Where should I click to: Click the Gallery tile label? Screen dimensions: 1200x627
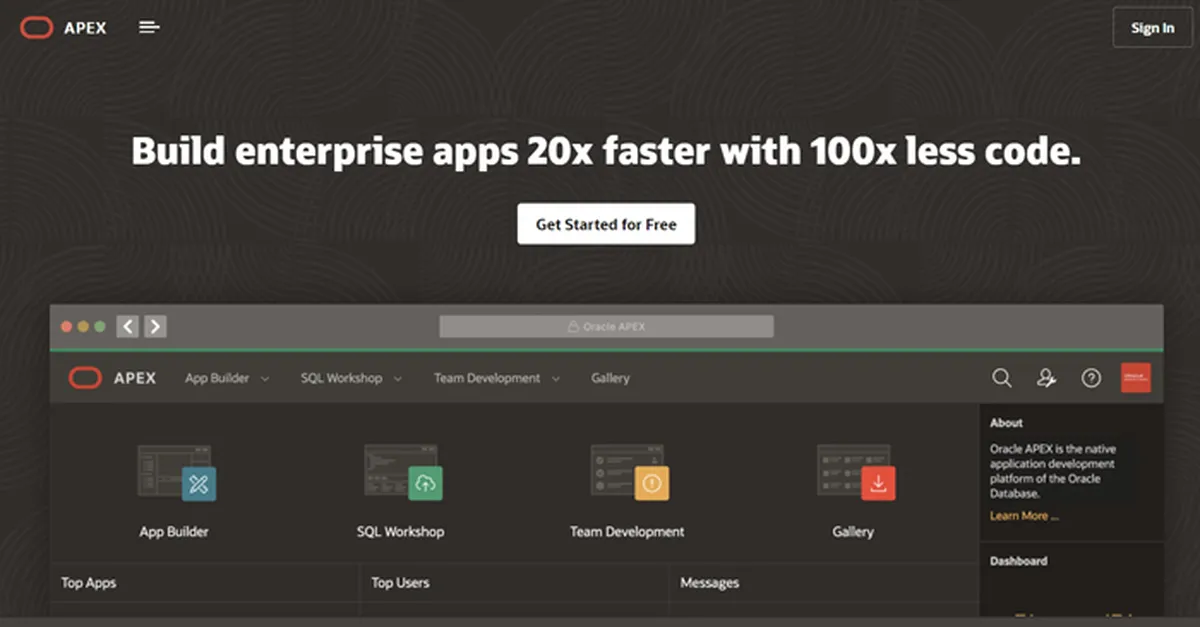coord(853,532)
